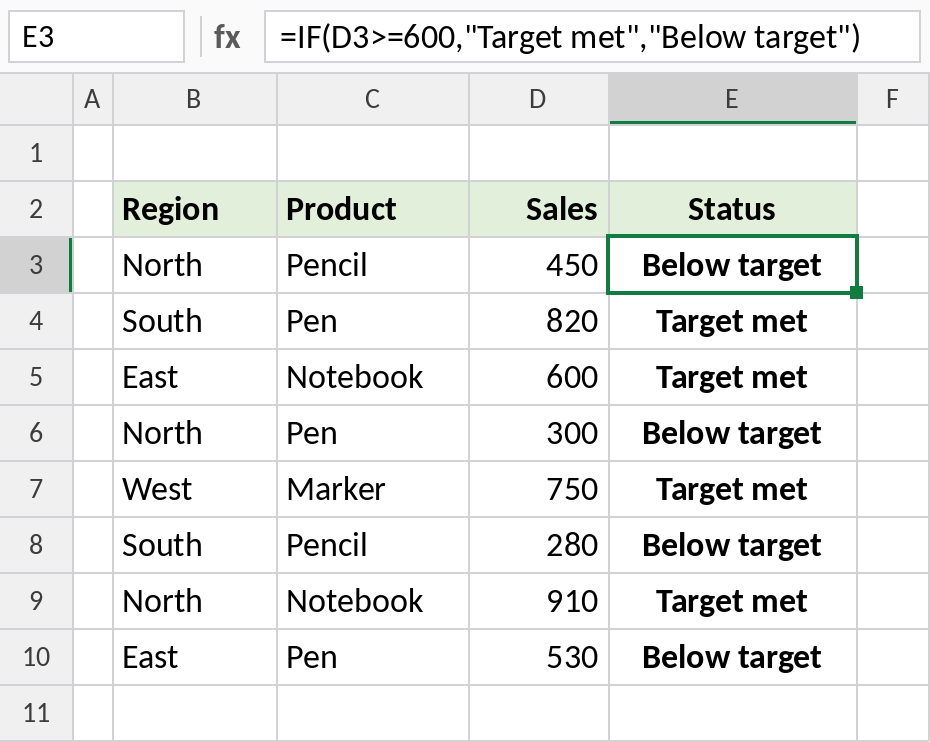Click East in row 5

click(195, 377)
